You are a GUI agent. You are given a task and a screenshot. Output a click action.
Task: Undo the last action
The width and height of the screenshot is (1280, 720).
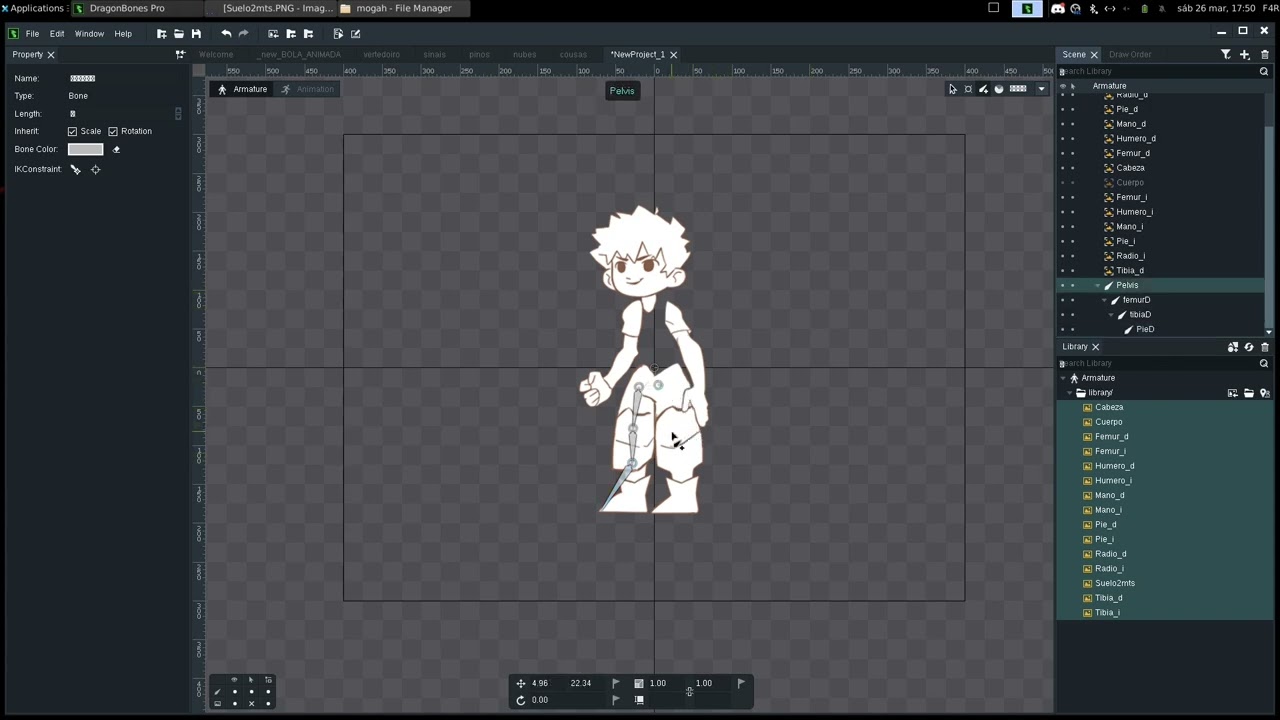[226, 34]
